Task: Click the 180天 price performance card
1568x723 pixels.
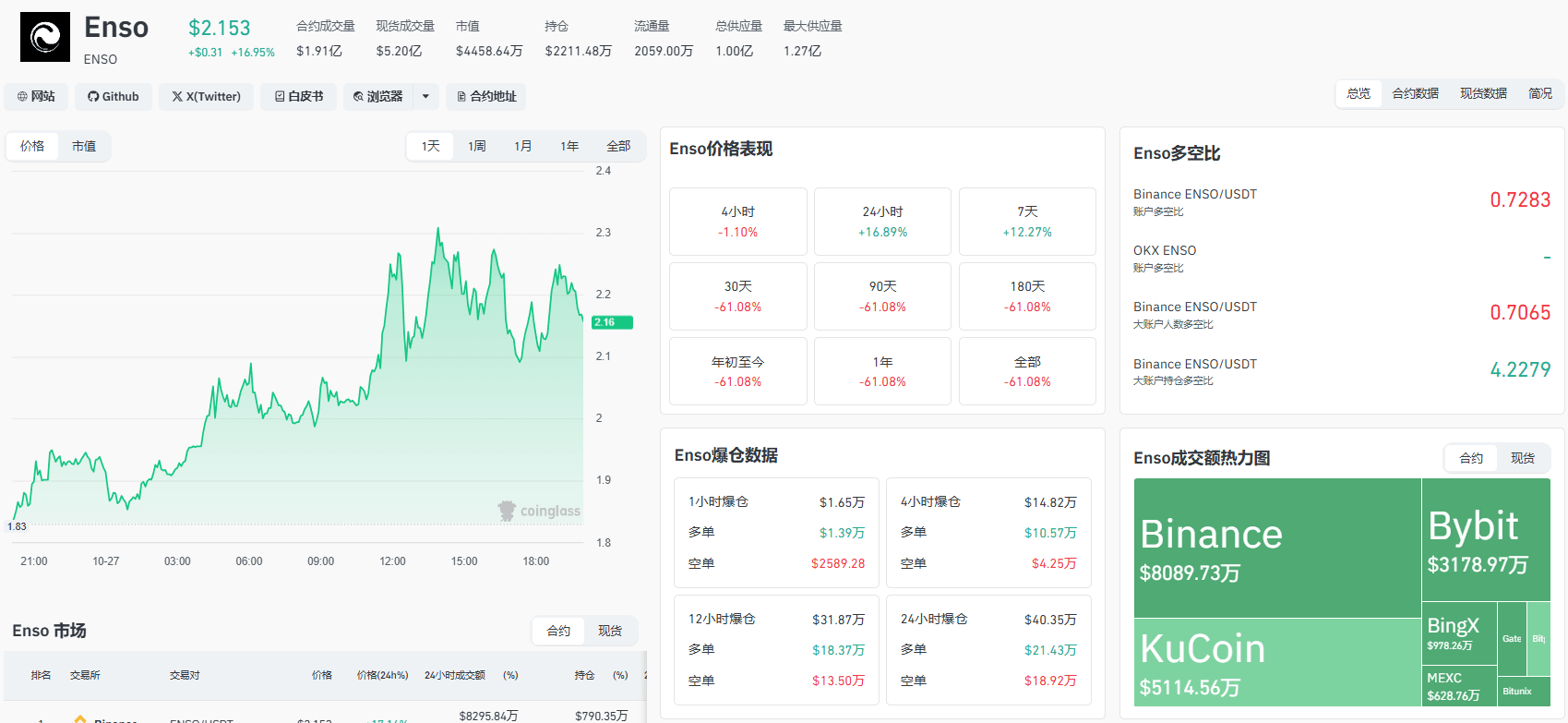Action: (x=1027, y=296)
